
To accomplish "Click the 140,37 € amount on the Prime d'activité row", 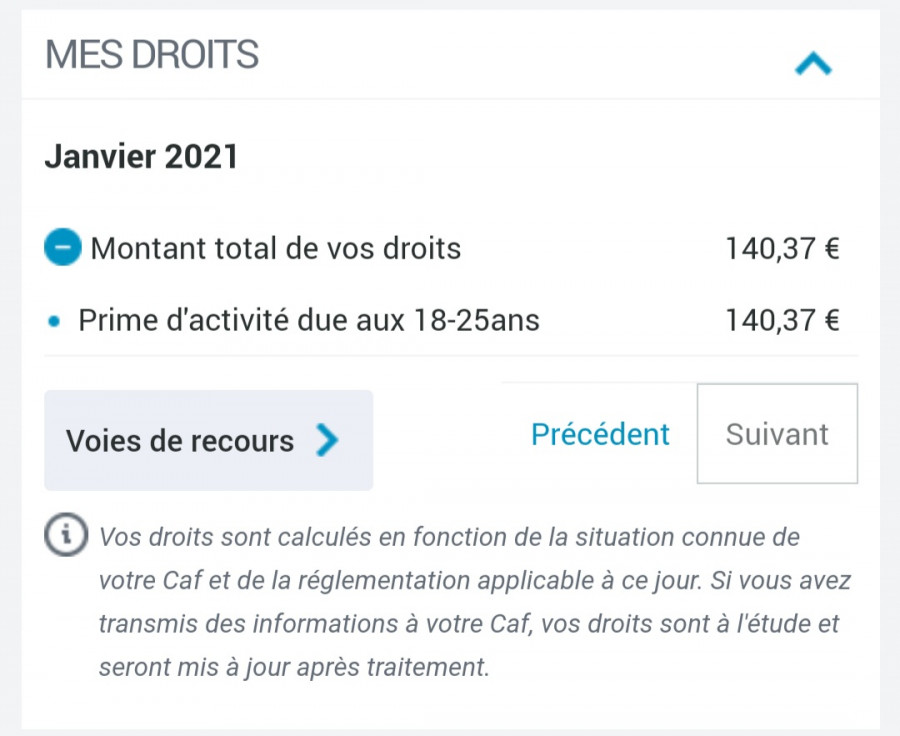I will pyautogui.click(x=783, y=320).
